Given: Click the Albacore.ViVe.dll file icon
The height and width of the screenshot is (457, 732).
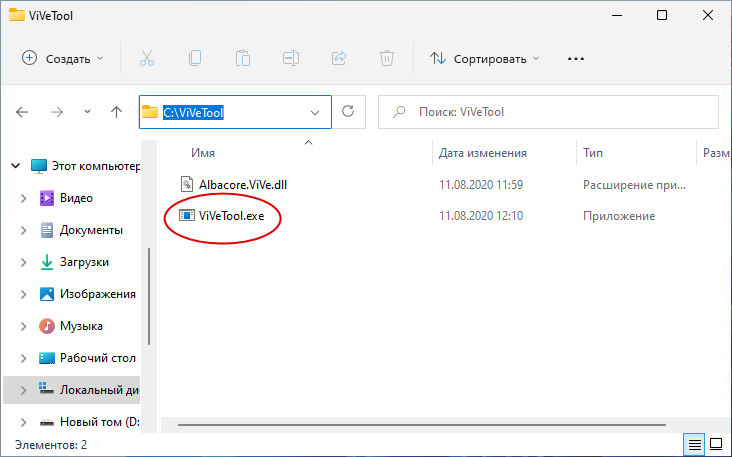Looking at the screenshot, I should (187, 184).
